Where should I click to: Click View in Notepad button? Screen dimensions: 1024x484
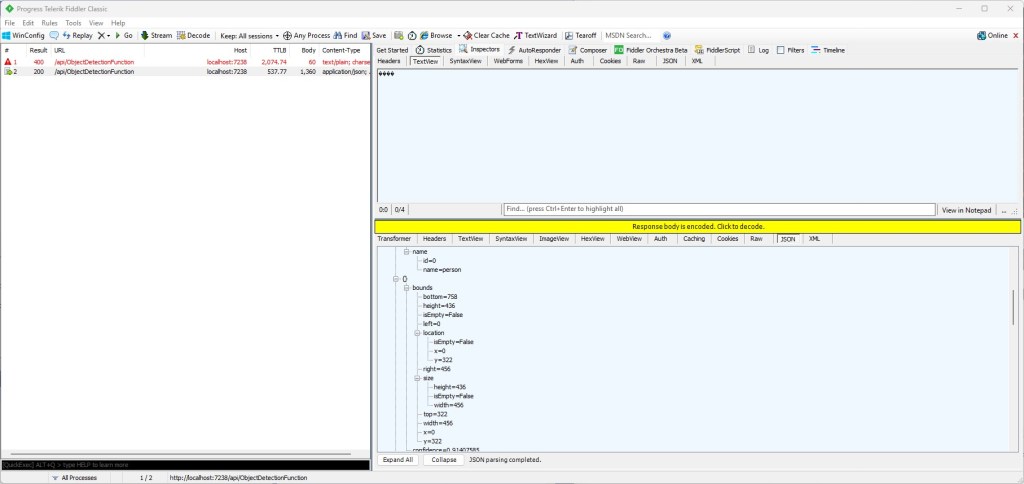[966, 210]
